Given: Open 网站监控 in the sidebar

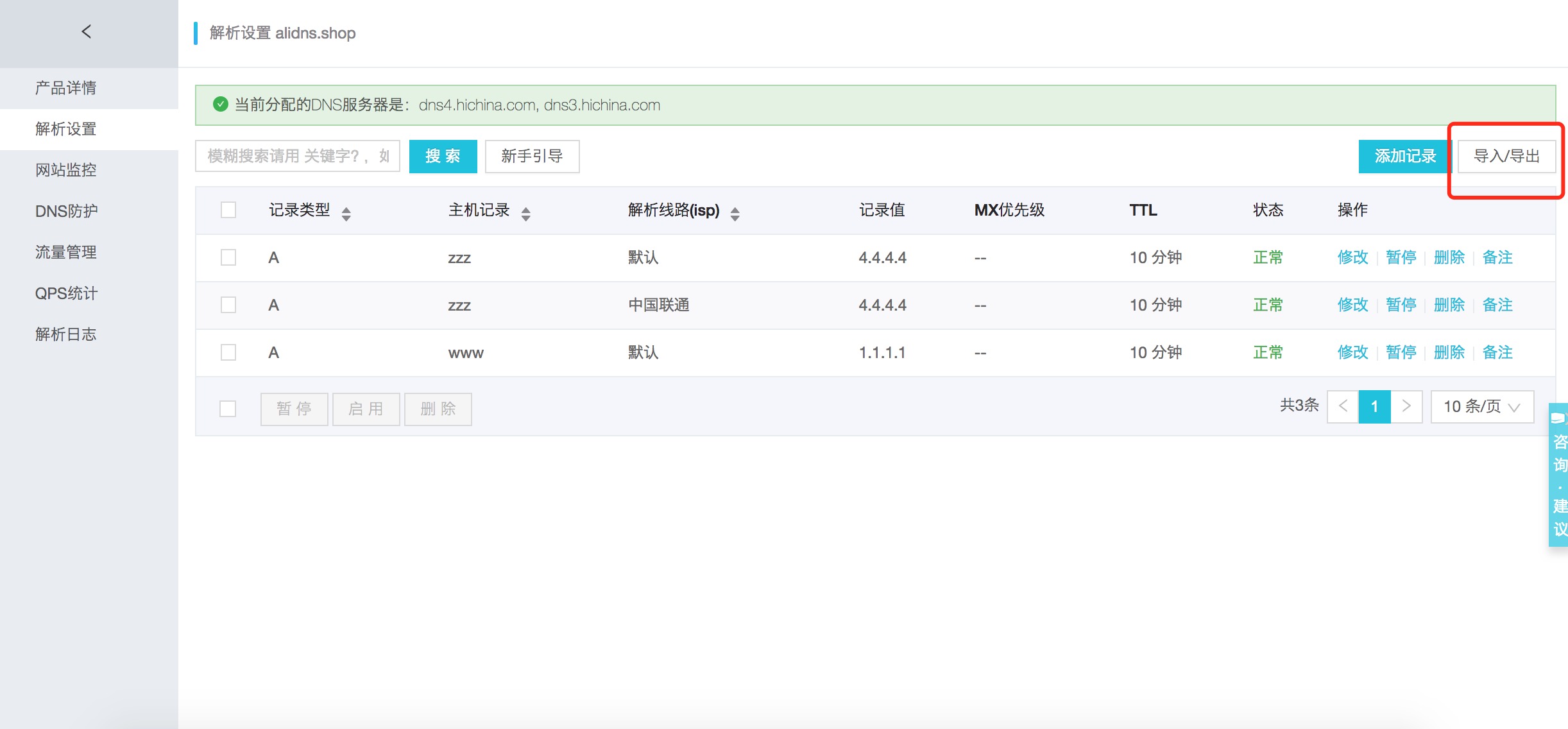Looking at the screenshot, I should point(89,170).
